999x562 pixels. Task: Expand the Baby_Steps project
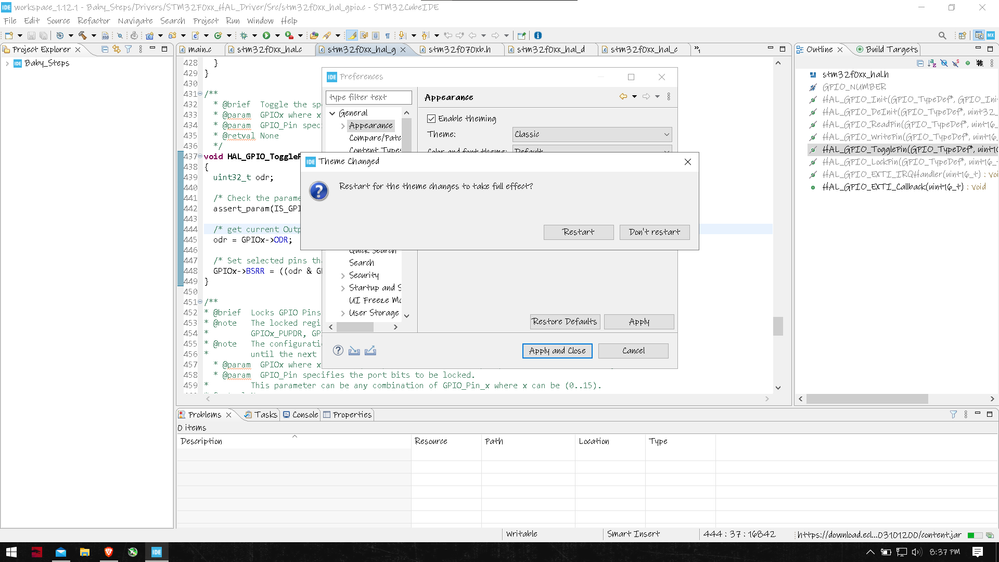pos(7,63)
